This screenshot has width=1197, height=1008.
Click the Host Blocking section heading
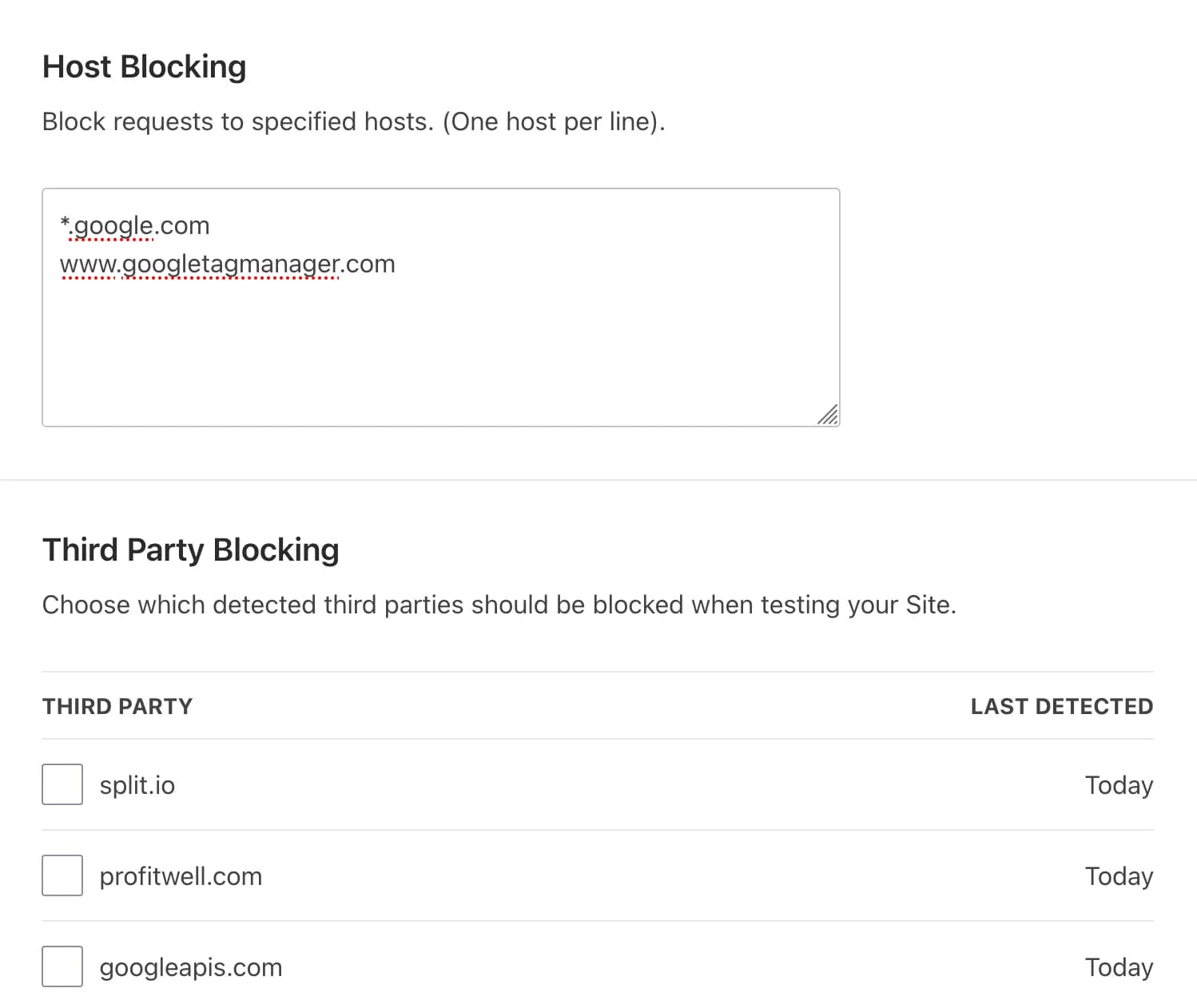145,66
